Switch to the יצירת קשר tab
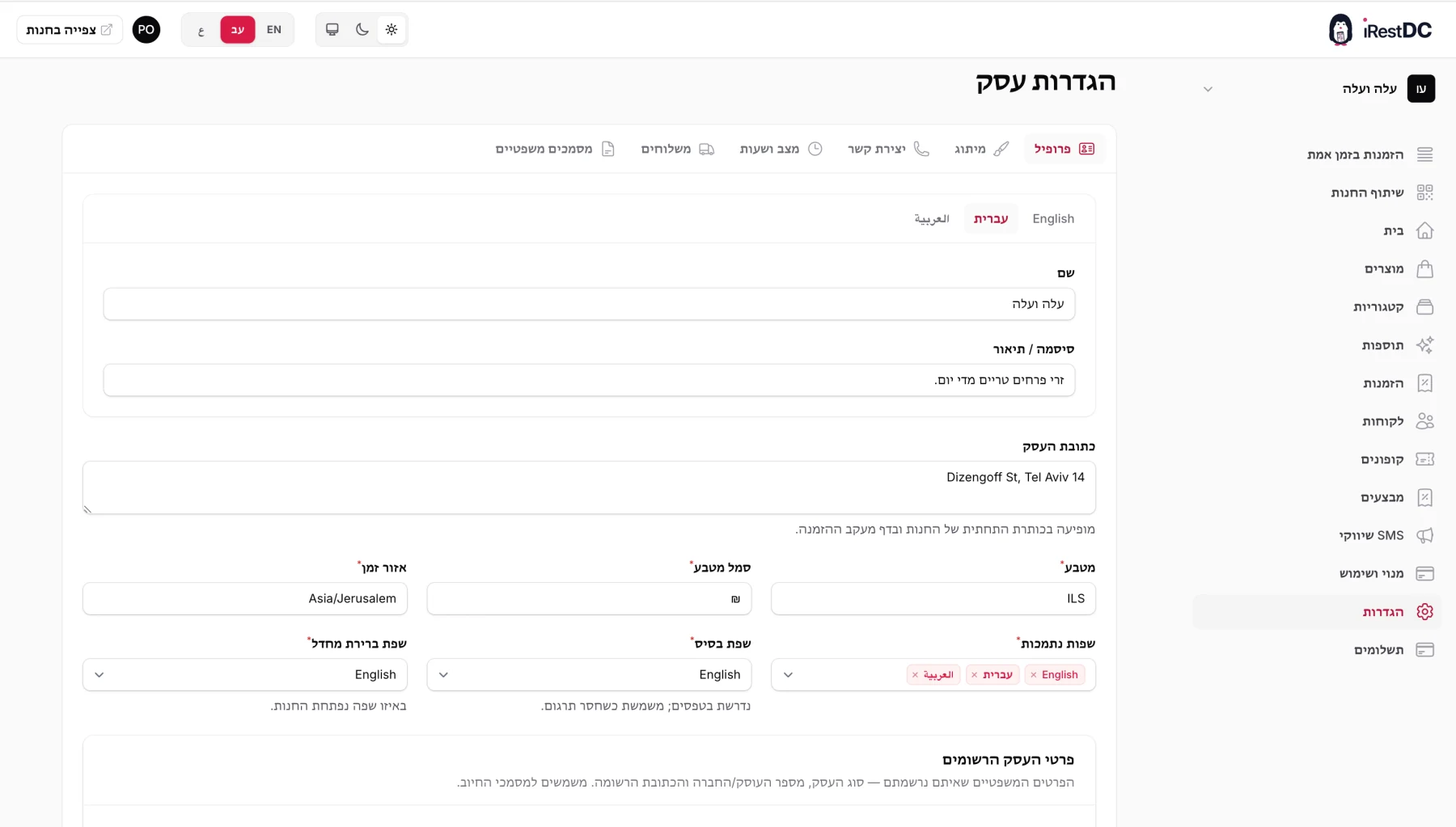Screen dimensions: 1456x827 point(888,149)
